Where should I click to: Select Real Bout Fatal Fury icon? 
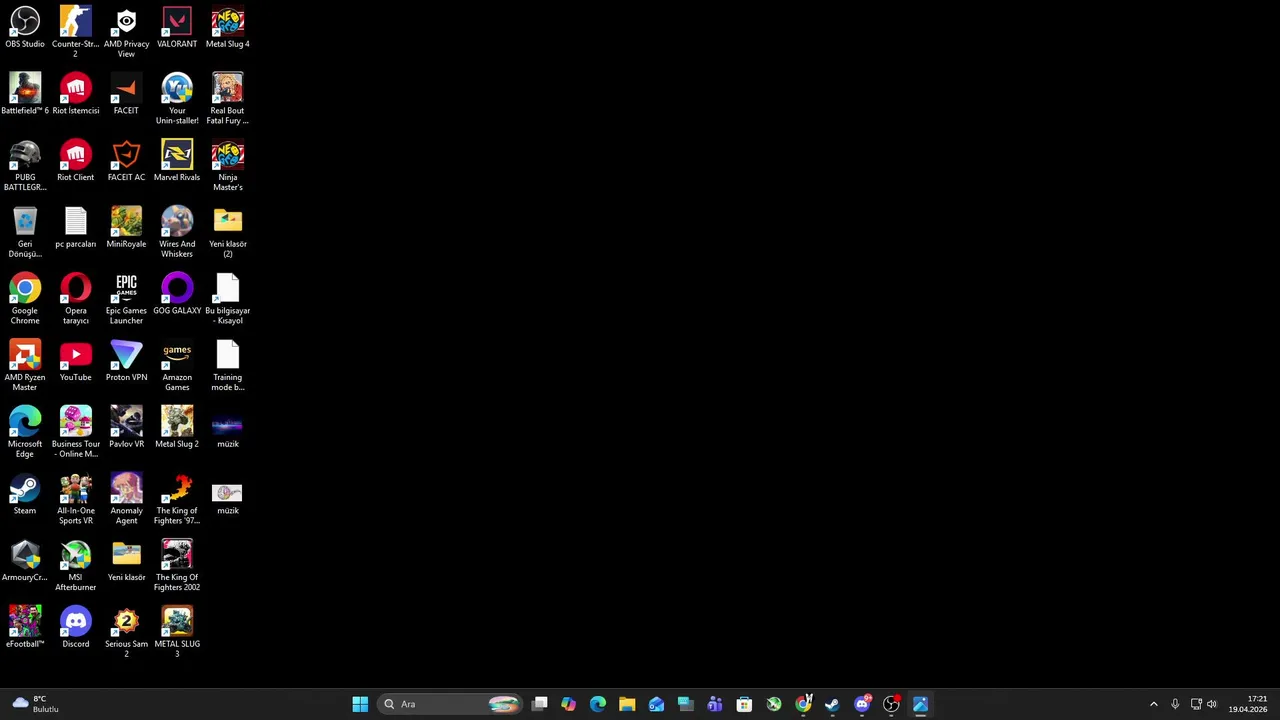point(227,98)
